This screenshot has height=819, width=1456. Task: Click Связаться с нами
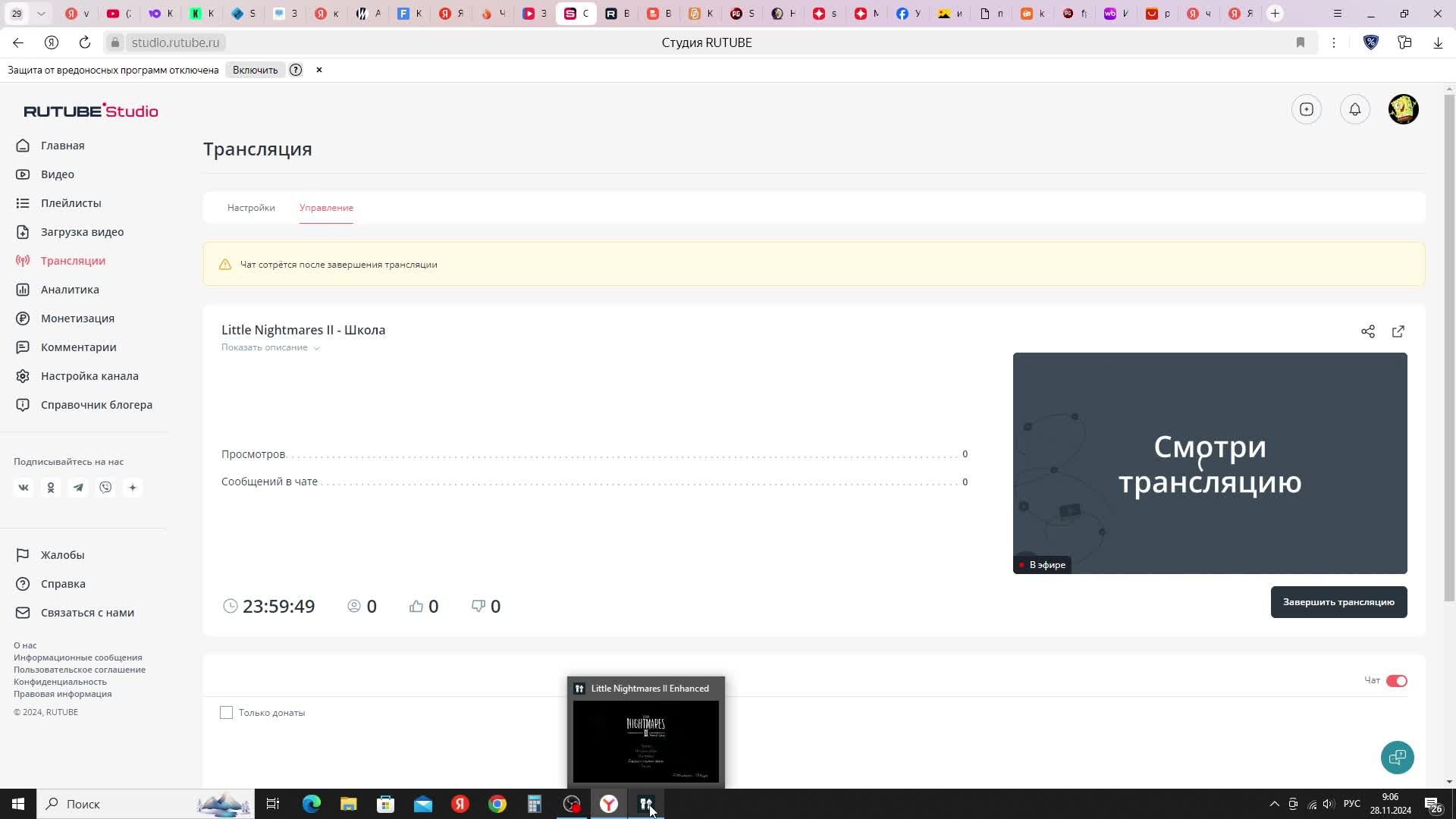coord(87,613)
